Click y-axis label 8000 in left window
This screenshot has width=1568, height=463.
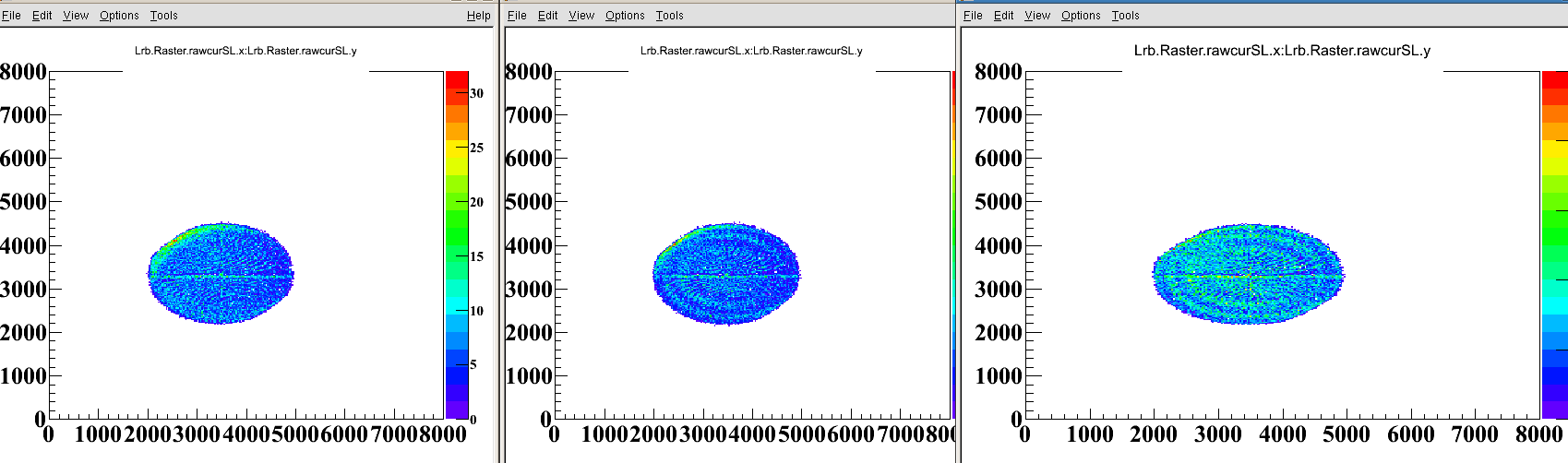tap(23, 72)
